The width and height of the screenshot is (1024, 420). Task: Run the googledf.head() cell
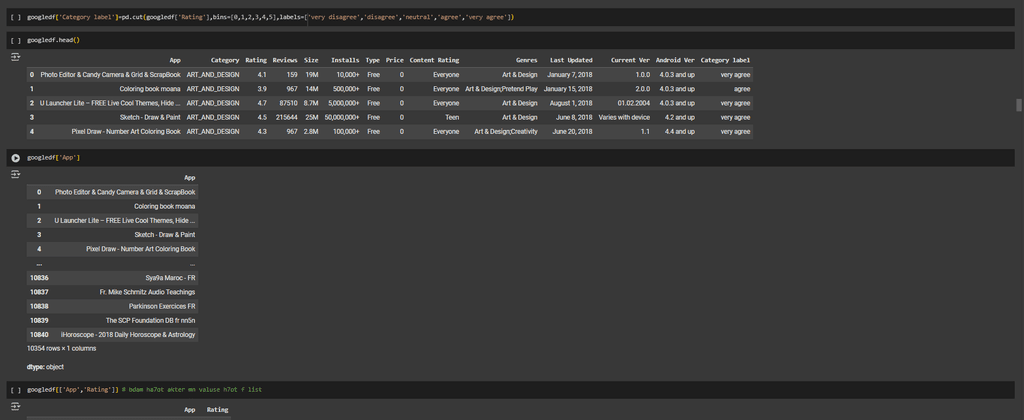[x=16, y=40]
